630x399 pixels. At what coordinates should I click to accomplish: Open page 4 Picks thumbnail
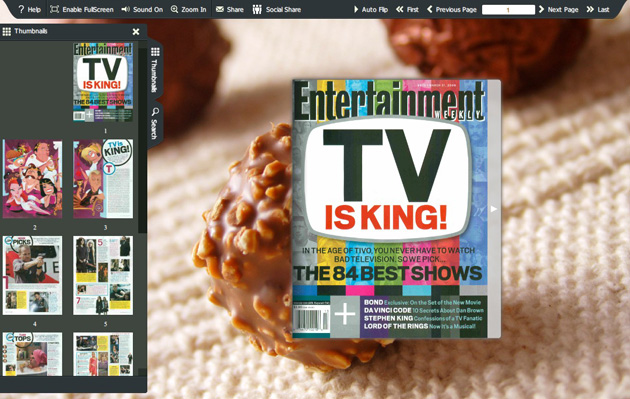click(x=33, y=275)
